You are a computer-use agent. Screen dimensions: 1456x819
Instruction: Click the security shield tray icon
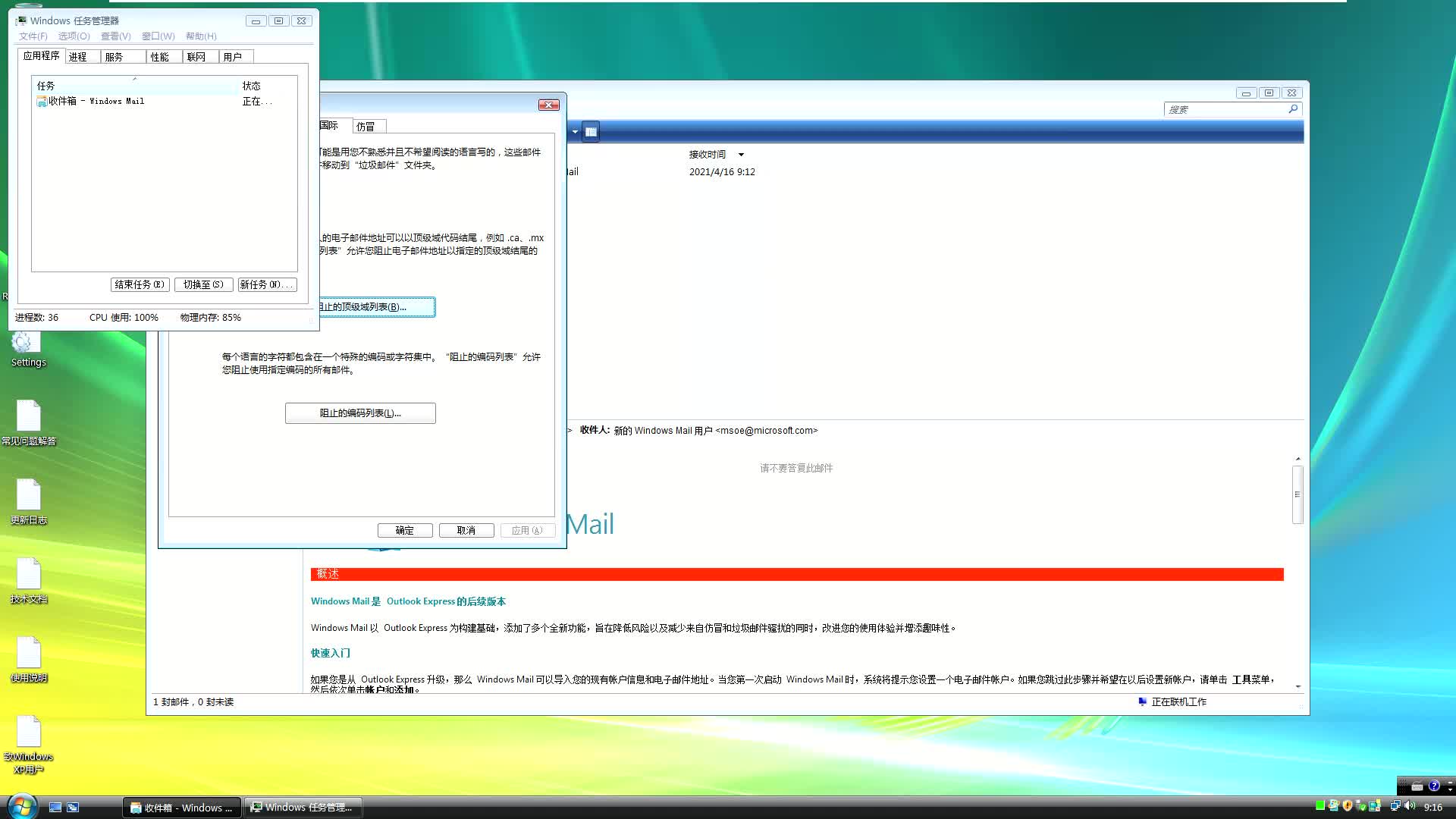1348,806
